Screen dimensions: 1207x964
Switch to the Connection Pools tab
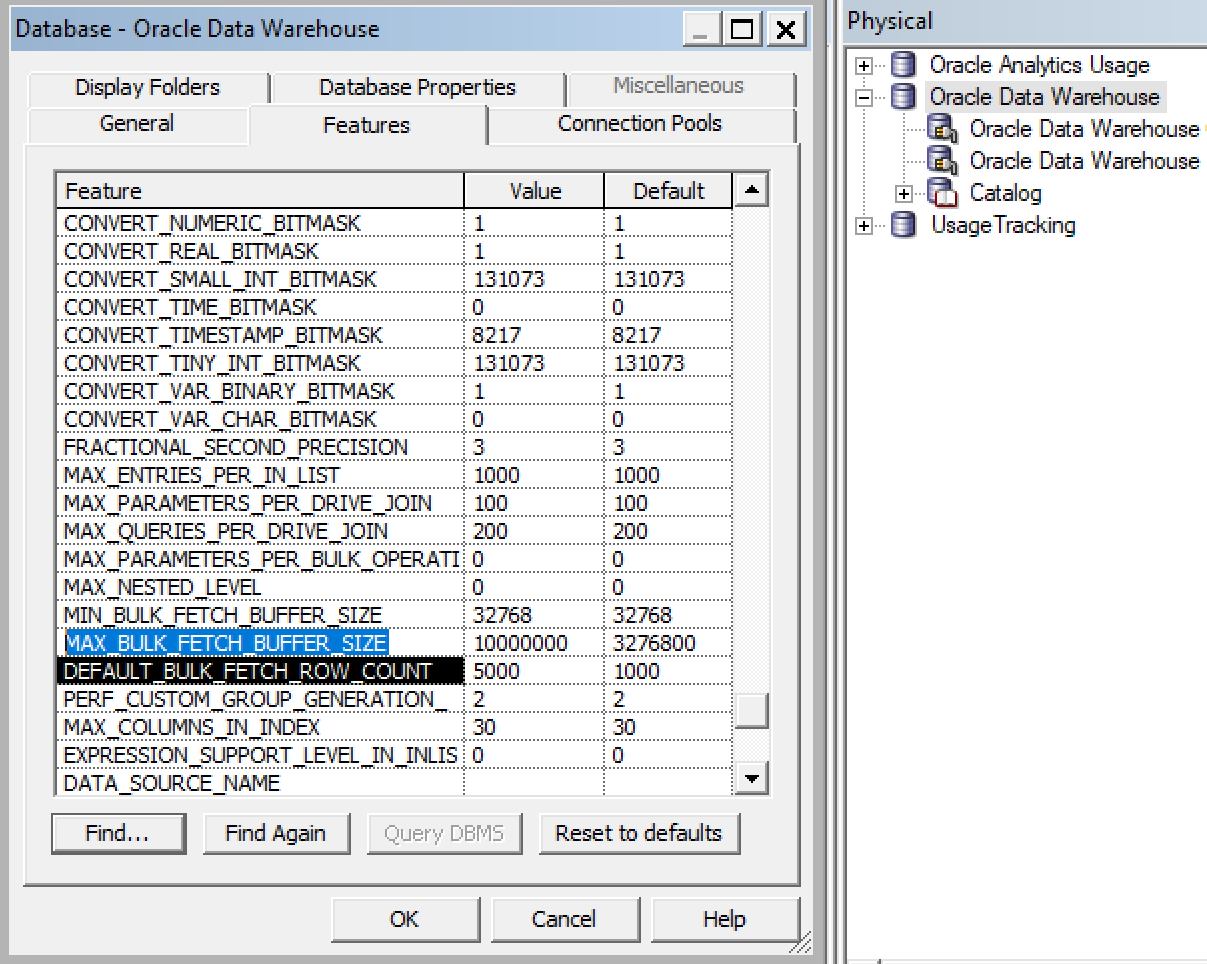pyautogui.click(x=641, y=124)
